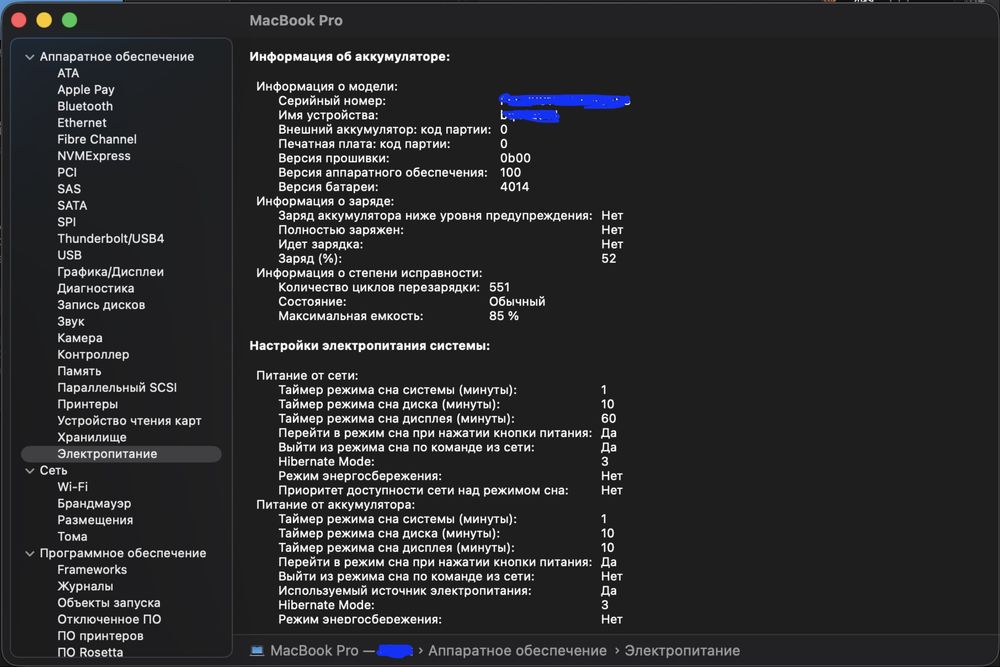Image resolution: width=1000 pixels, height=667 pixels.
Task: Select Тома under Сеть
Action: click(x=72, y=537)
